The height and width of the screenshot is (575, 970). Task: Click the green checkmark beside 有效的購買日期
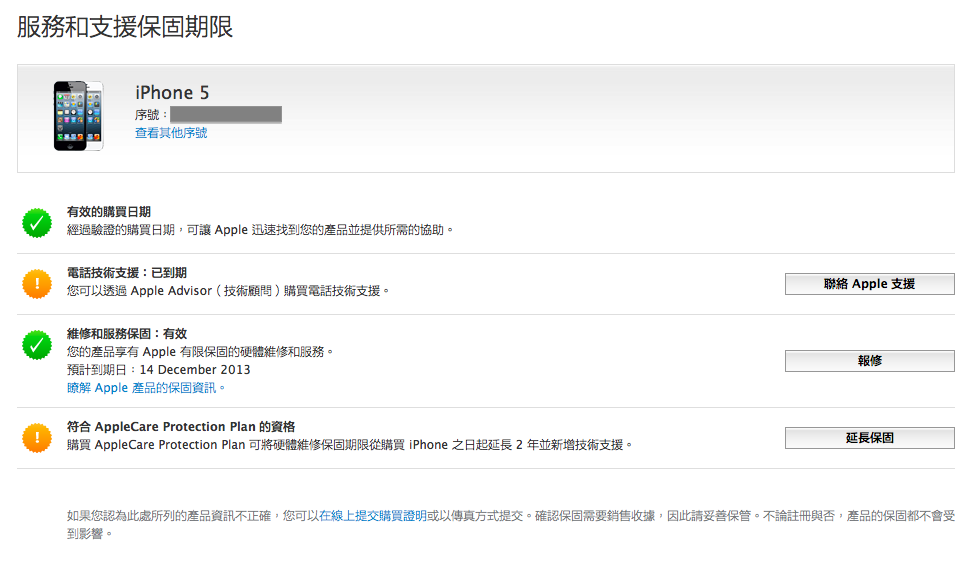pyautogui.click(x=37, y=223)
